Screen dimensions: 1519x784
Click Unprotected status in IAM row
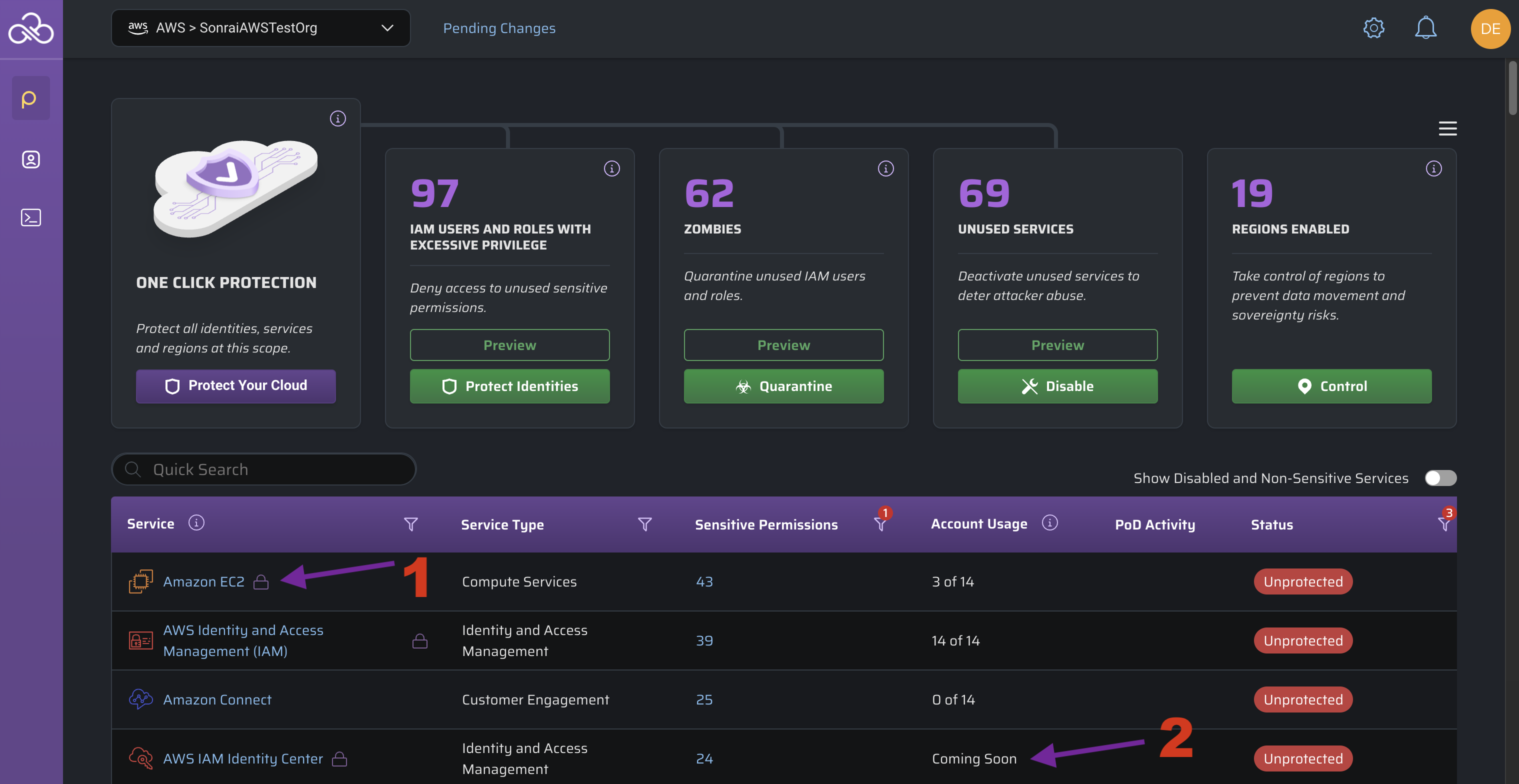1302,641
